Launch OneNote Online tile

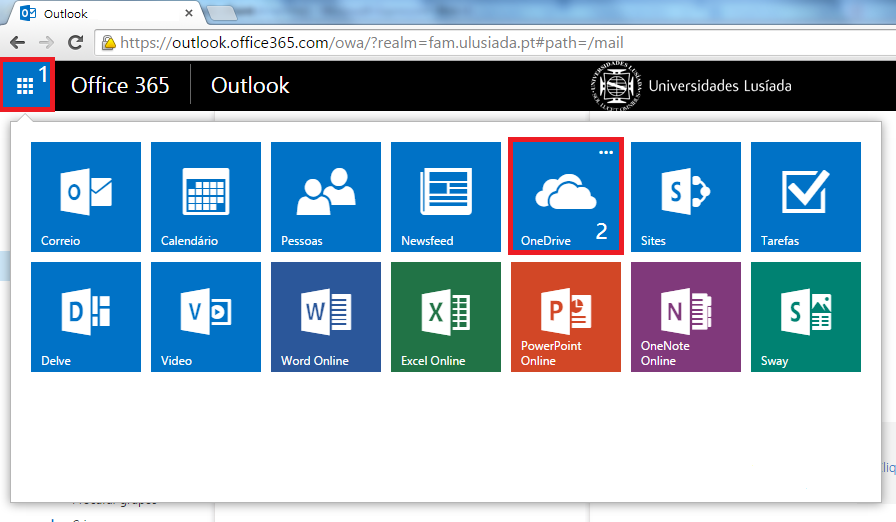[686, 317]
